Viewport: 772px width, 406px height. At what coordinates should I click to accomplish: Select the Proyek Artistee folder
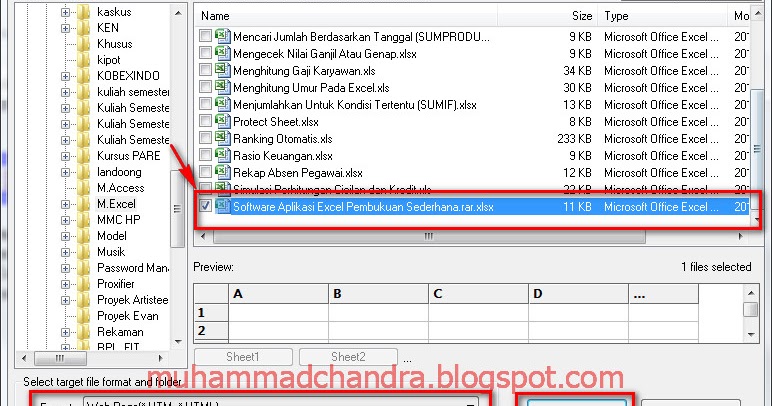click(132, 300)
